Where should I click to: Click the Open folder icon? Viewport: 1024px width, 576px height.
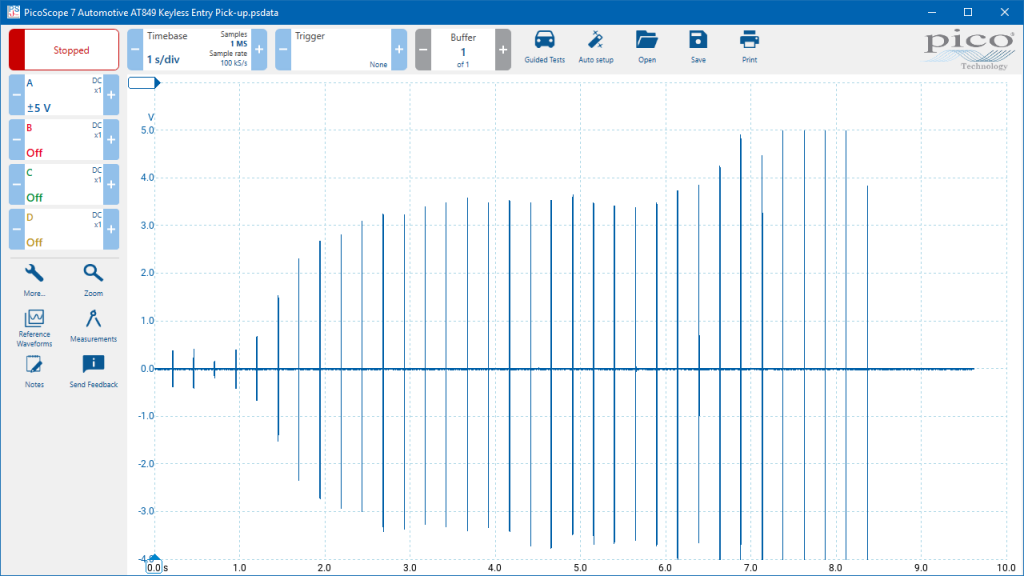point(647,46)
